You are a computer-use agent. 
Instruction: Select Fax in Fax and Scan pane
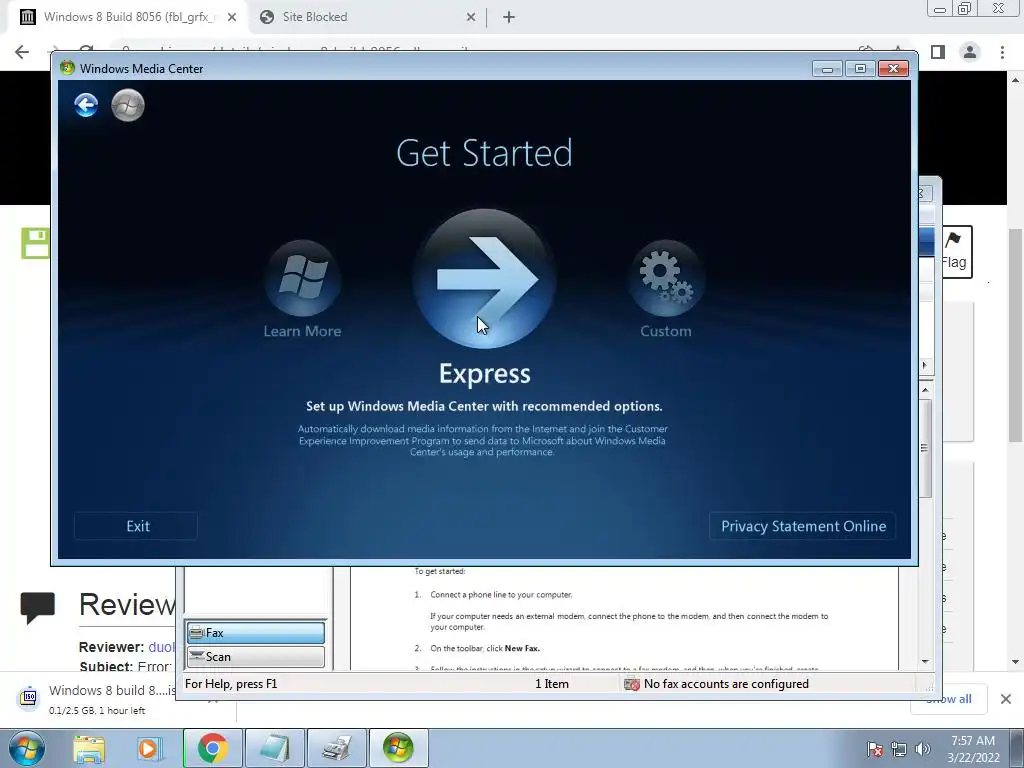coord(255,633)
